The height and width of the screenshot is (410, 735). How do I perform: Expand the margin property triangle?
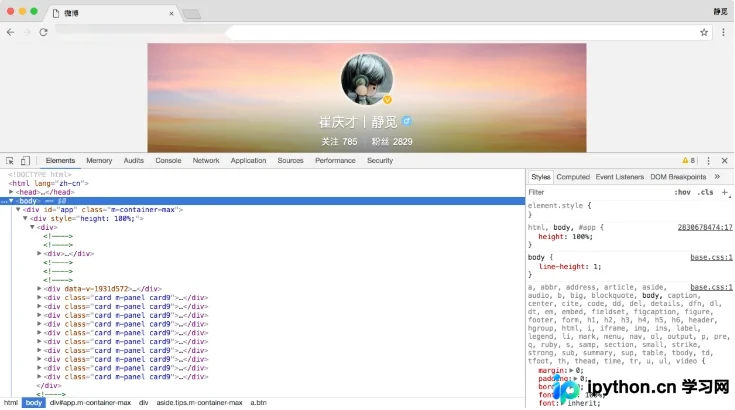point(571,370)
